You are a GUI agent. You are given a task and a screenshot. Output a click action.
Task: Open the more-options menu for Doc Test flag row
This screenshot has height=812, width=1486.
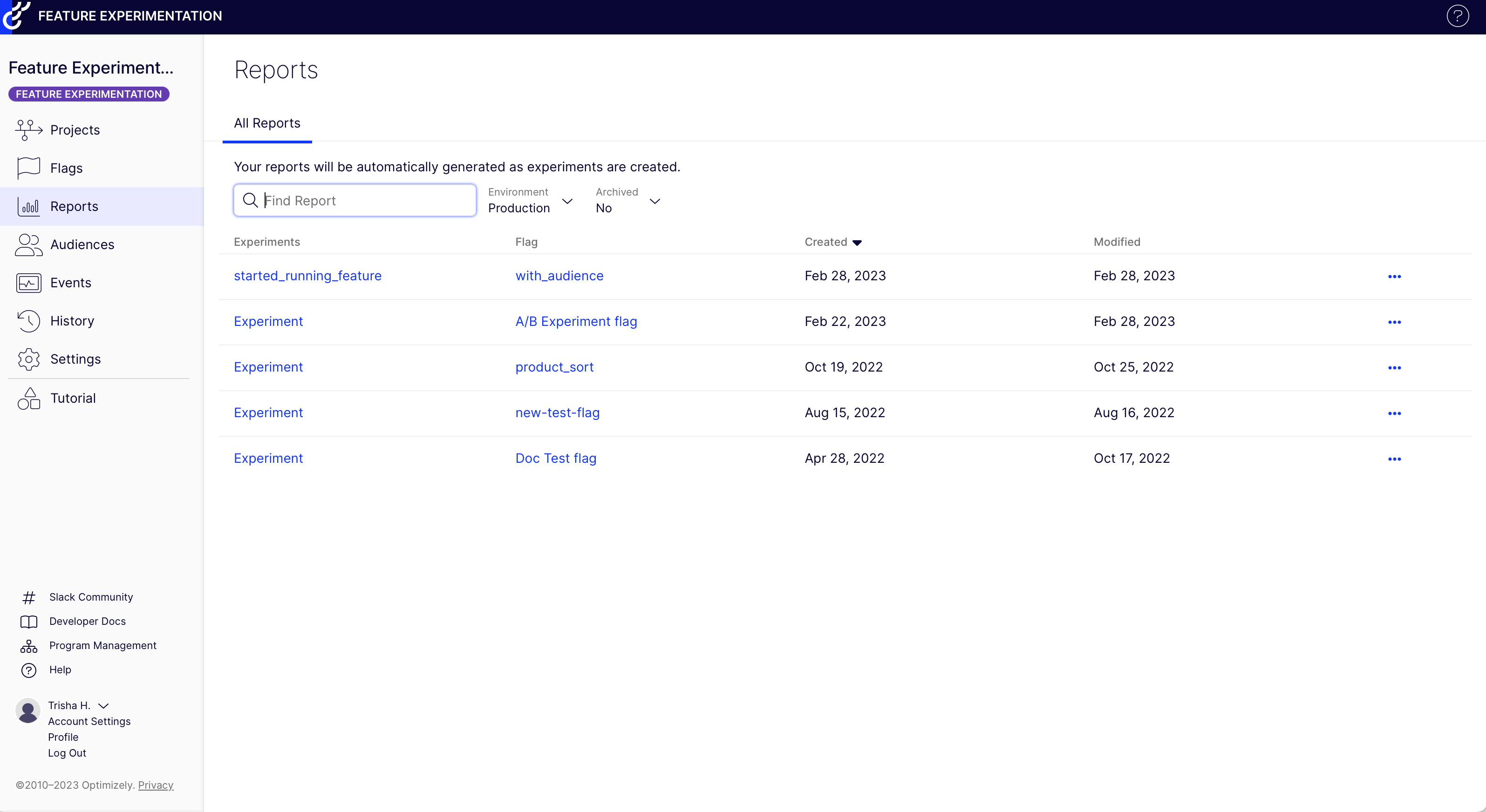1394,459
